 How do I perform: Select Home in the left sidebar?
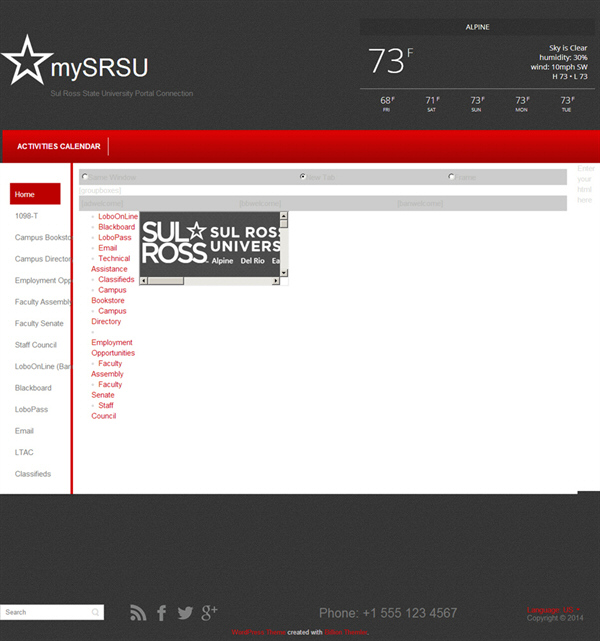pos(35,194)
